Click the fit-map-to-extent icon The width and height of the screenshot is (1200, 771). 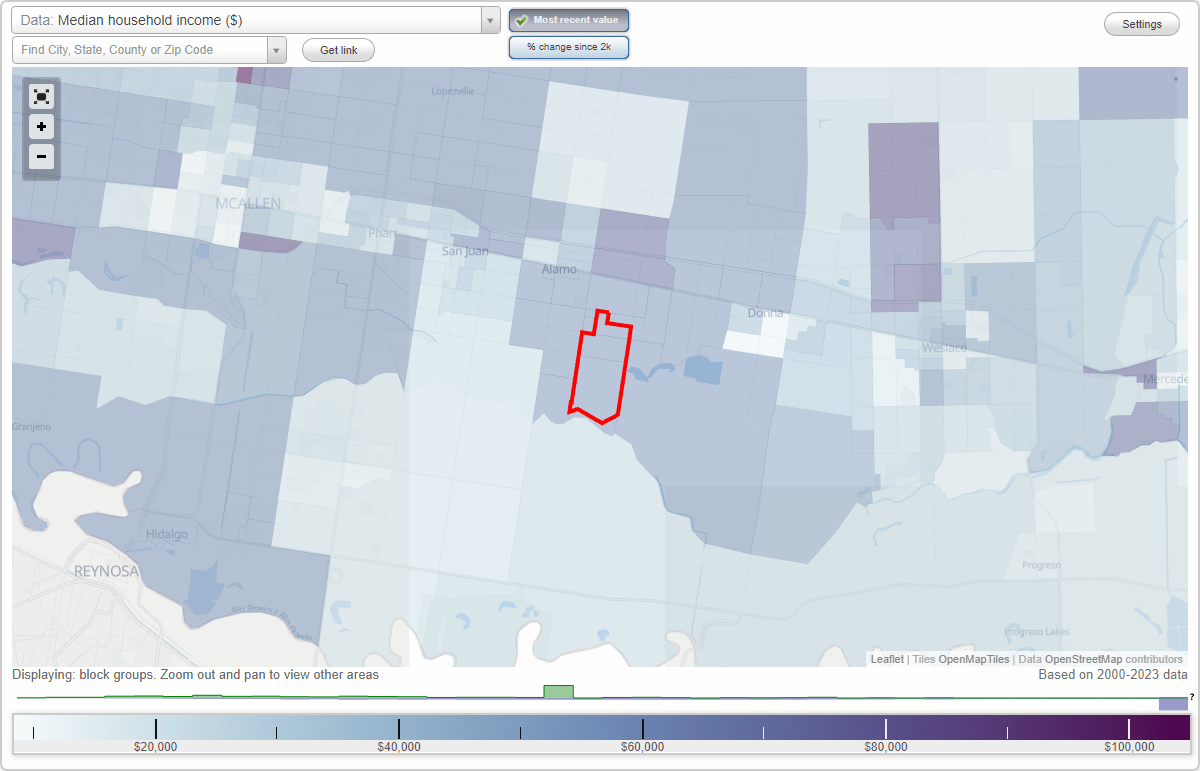click(41, 96)
